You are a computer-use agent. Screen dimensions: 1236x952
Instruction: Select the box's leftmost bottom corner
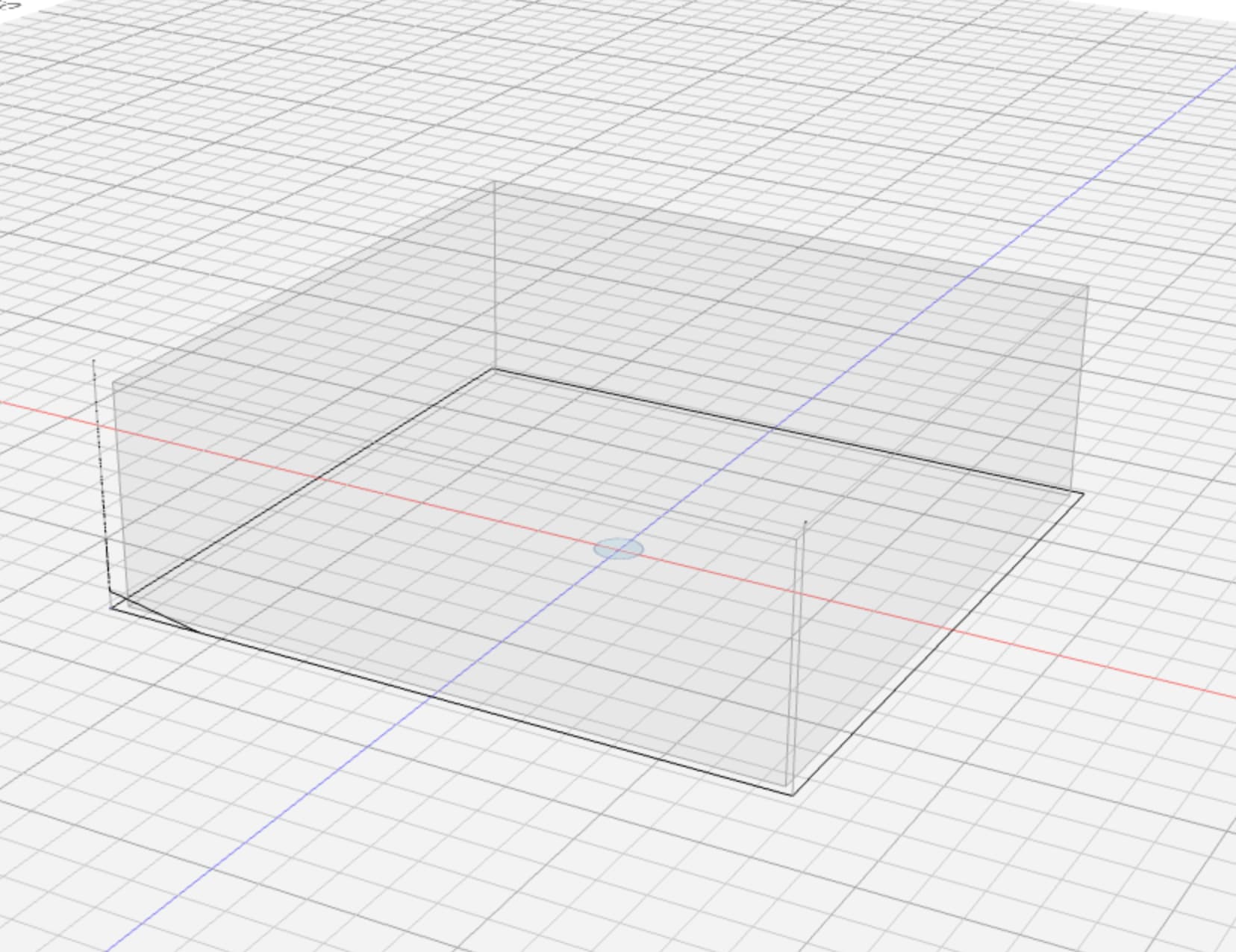[112, 606]
